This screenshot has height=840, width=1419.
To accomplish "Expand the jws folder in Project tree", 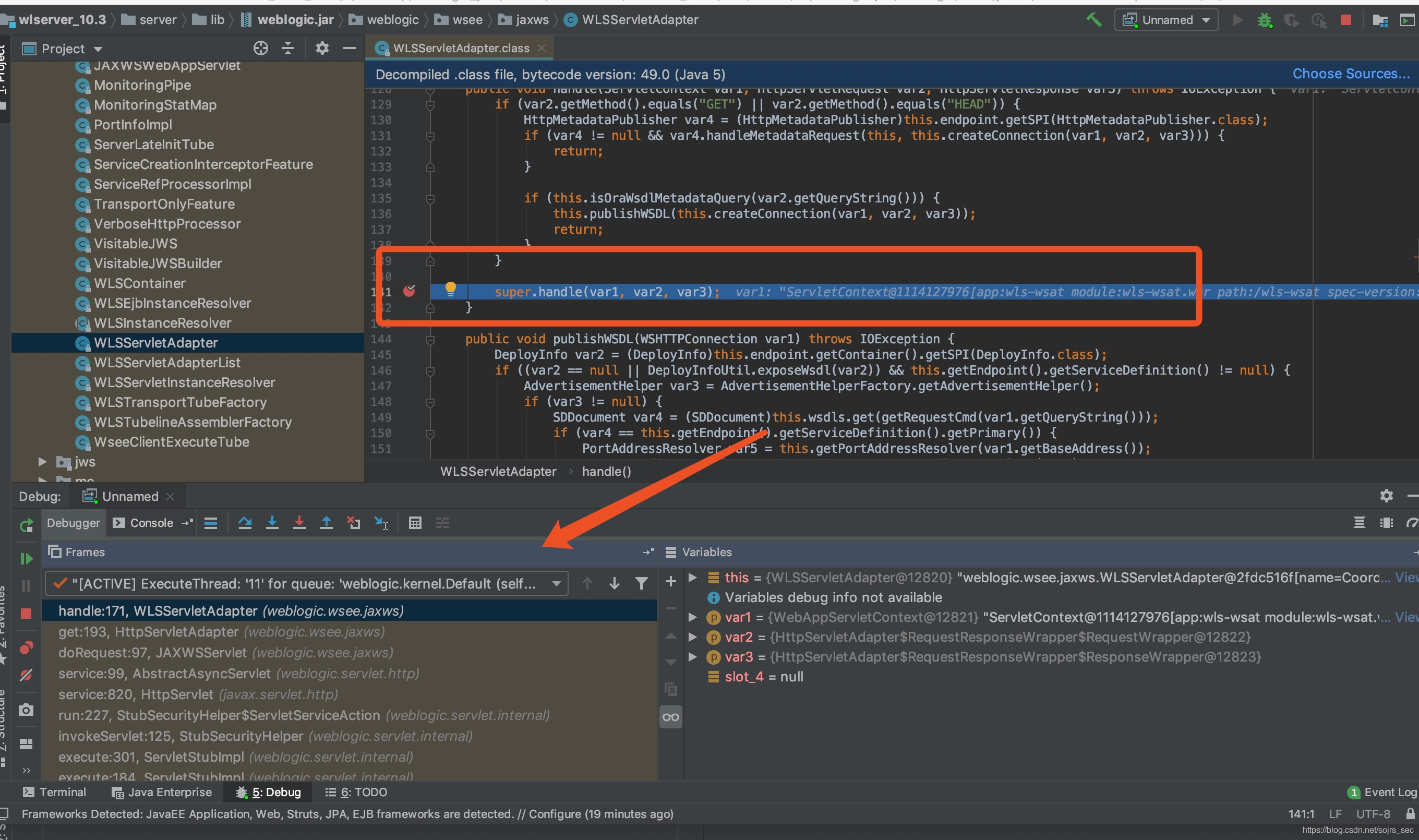I will click(42, 462).
